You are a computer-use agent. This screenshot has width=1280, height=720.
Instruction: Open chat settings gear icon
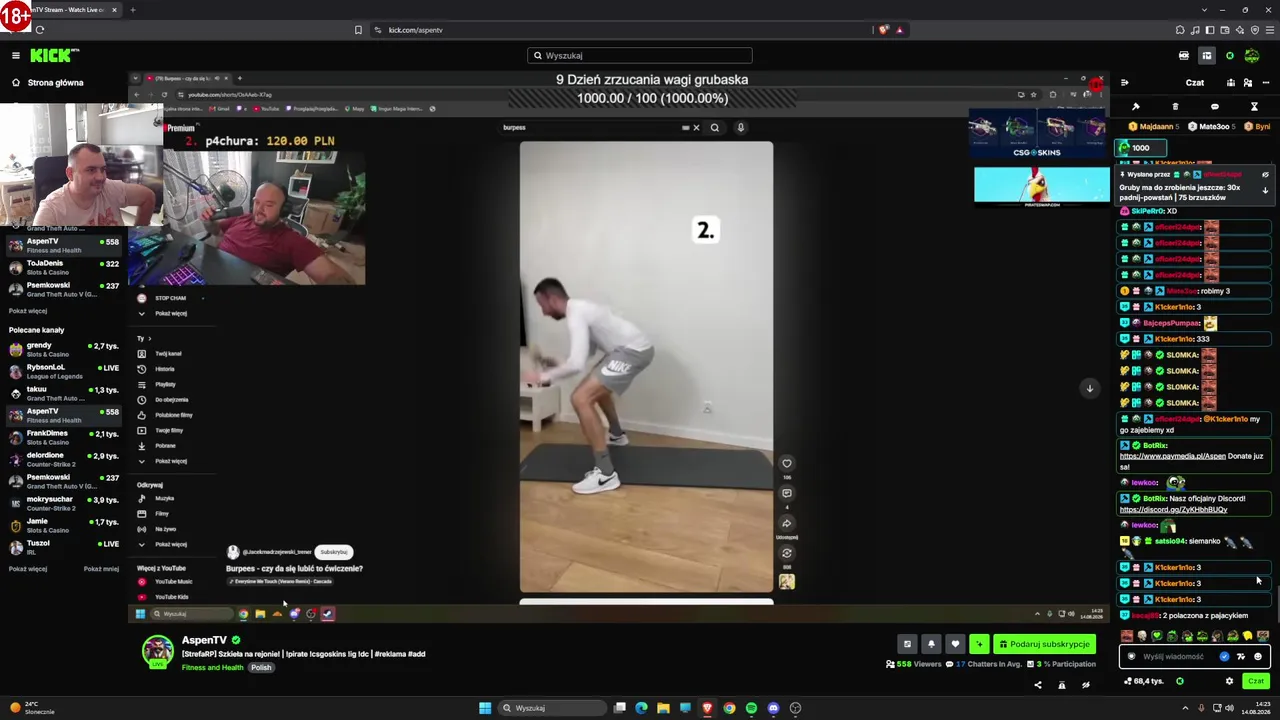1229,681
